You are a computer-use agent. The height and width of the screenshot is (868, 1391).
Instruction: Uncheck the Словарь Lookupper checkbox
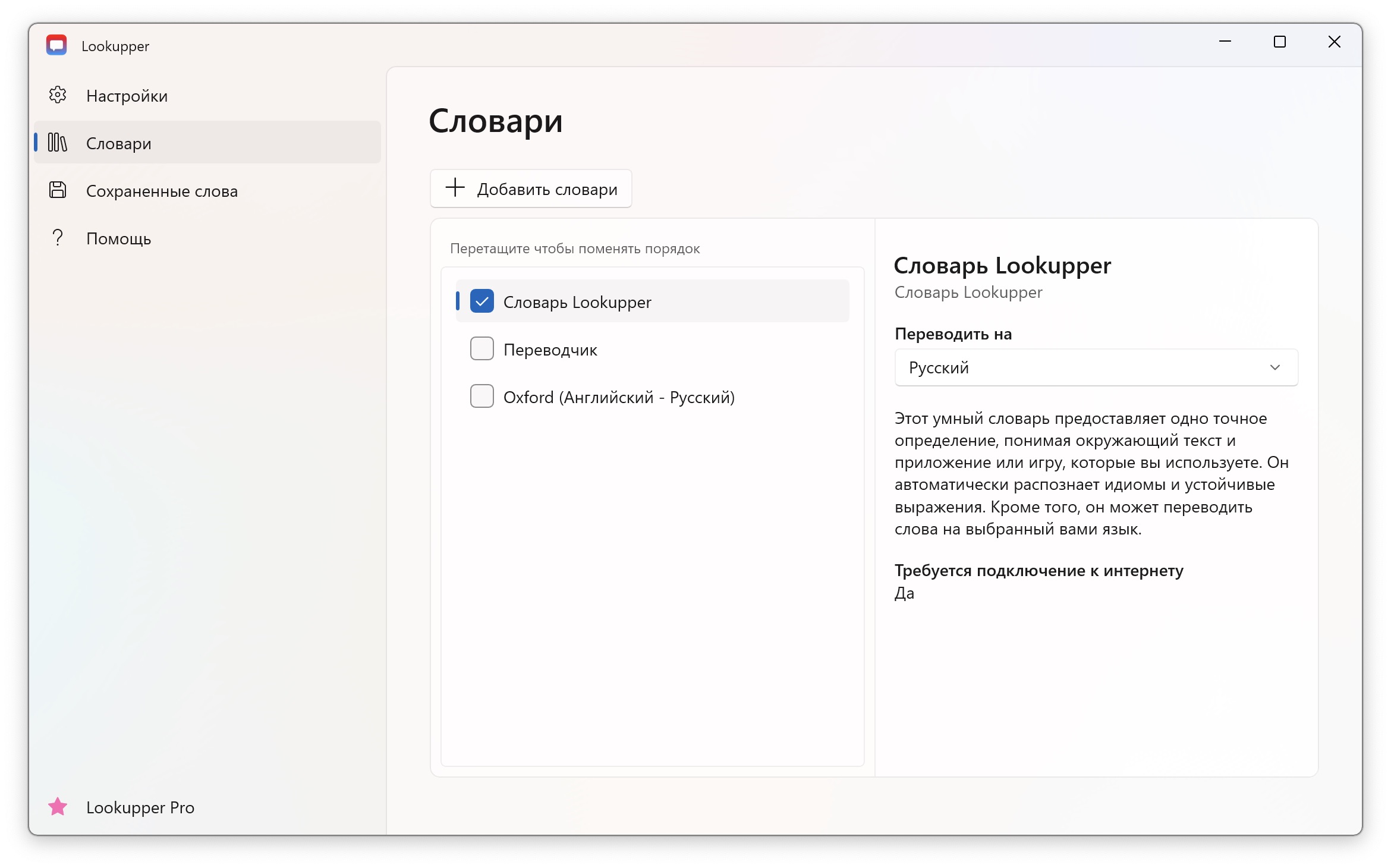pyautogui.click(x=482, y=301)
